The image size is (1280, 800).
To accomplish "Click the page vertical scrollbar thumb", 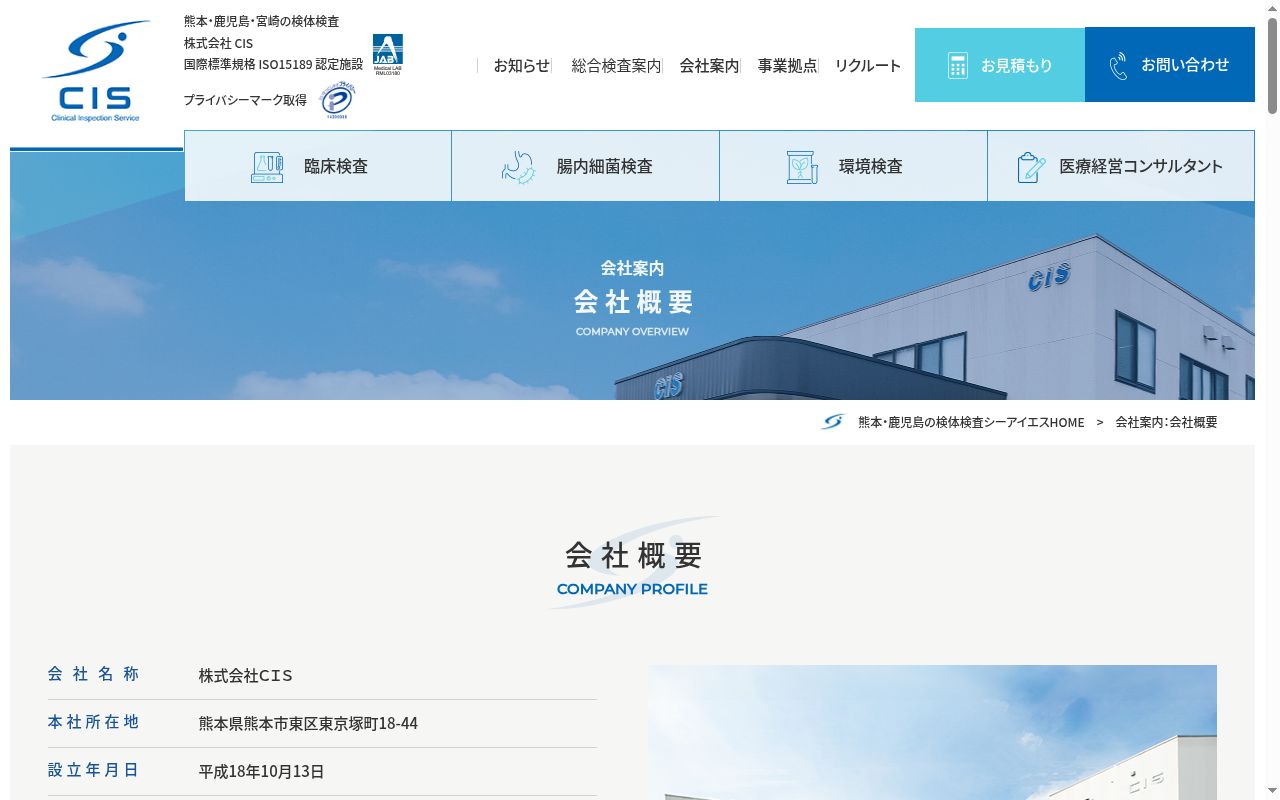I will point(1272,65).
